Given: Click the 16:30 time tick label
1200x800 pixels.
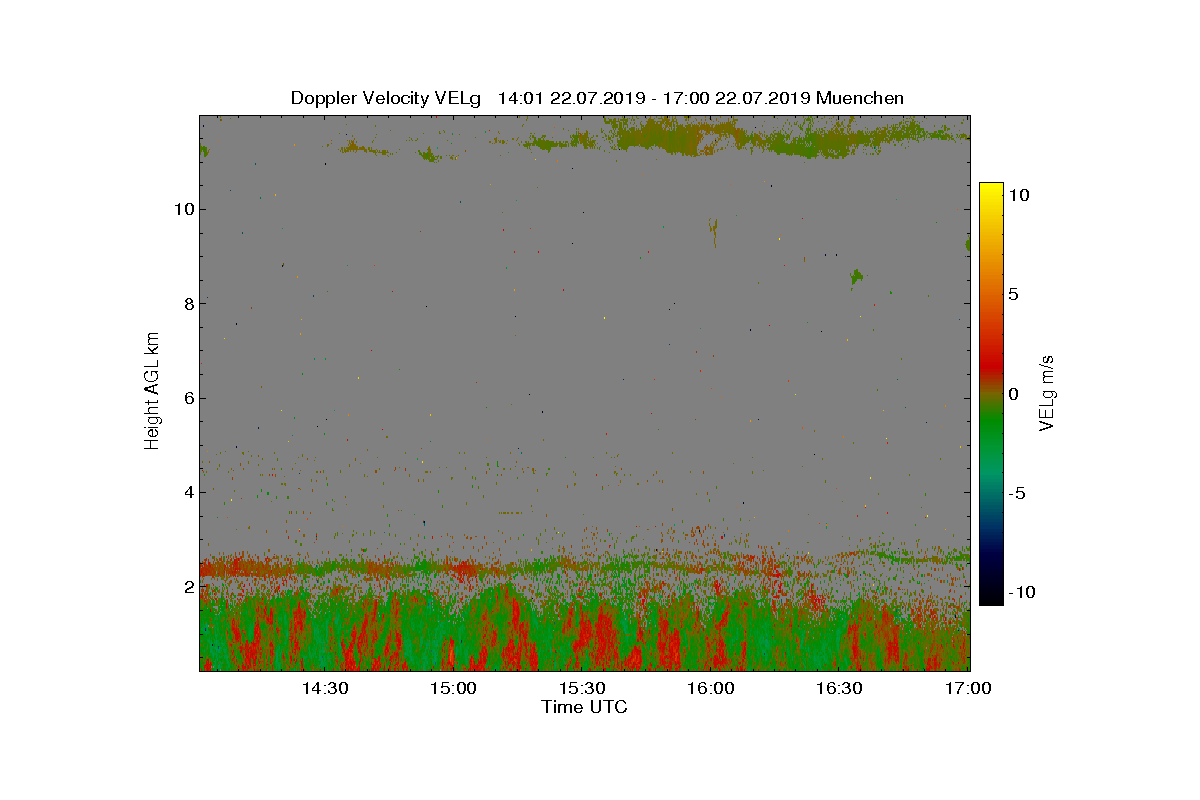Looking at the screenshot, I should [841, 689].
